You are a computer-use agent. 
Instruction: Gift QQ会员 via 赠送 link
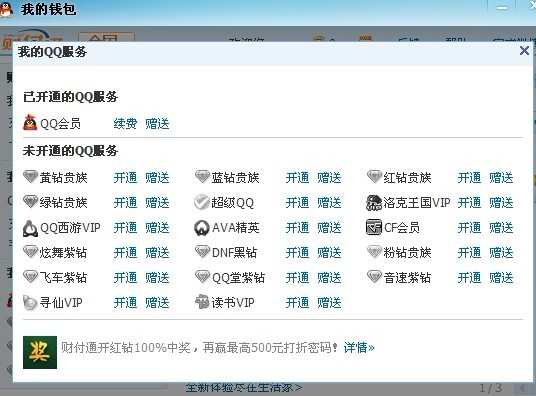pos(157,124)
